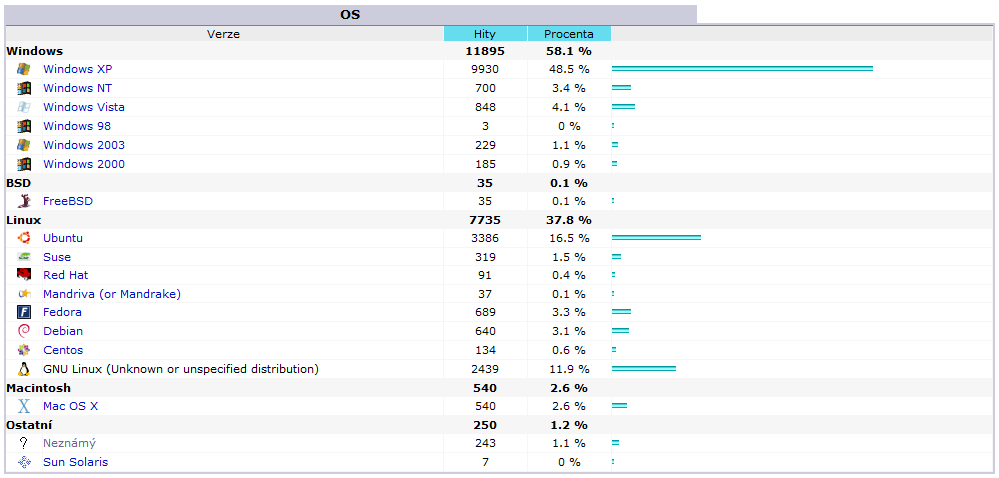Click the Windows Vista logo icon
The height and width of the screenshot is (478, 999).
coord(24,107)
